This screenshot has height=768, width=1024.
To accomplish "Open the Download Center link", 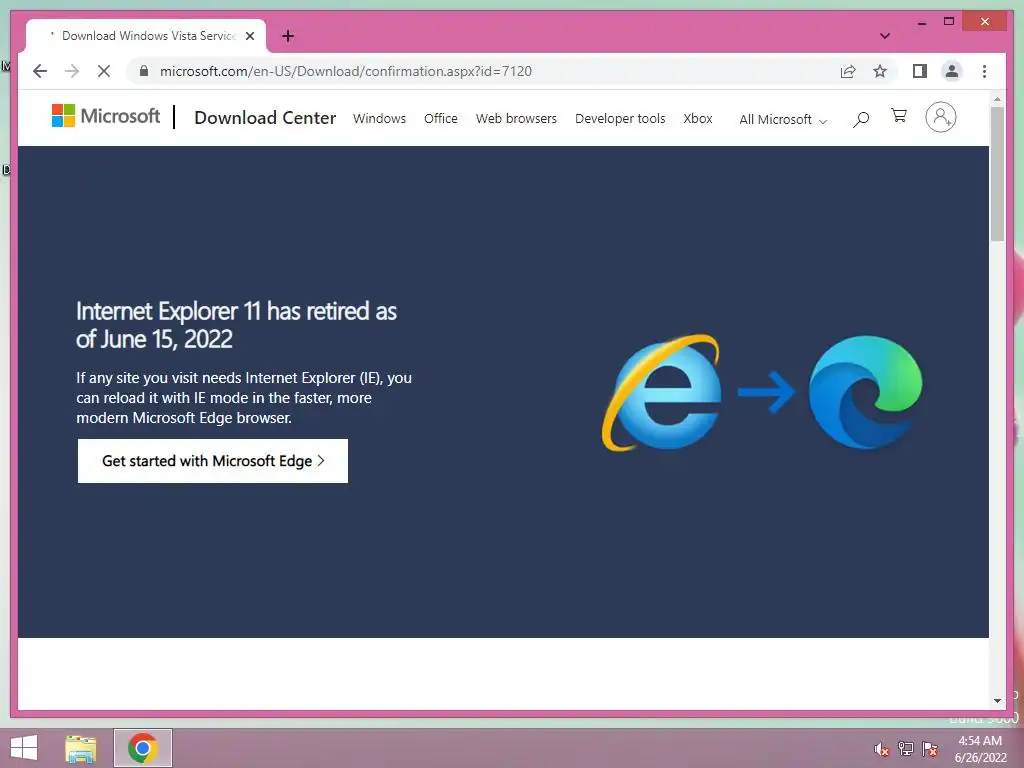I will [x=265, y=118].
